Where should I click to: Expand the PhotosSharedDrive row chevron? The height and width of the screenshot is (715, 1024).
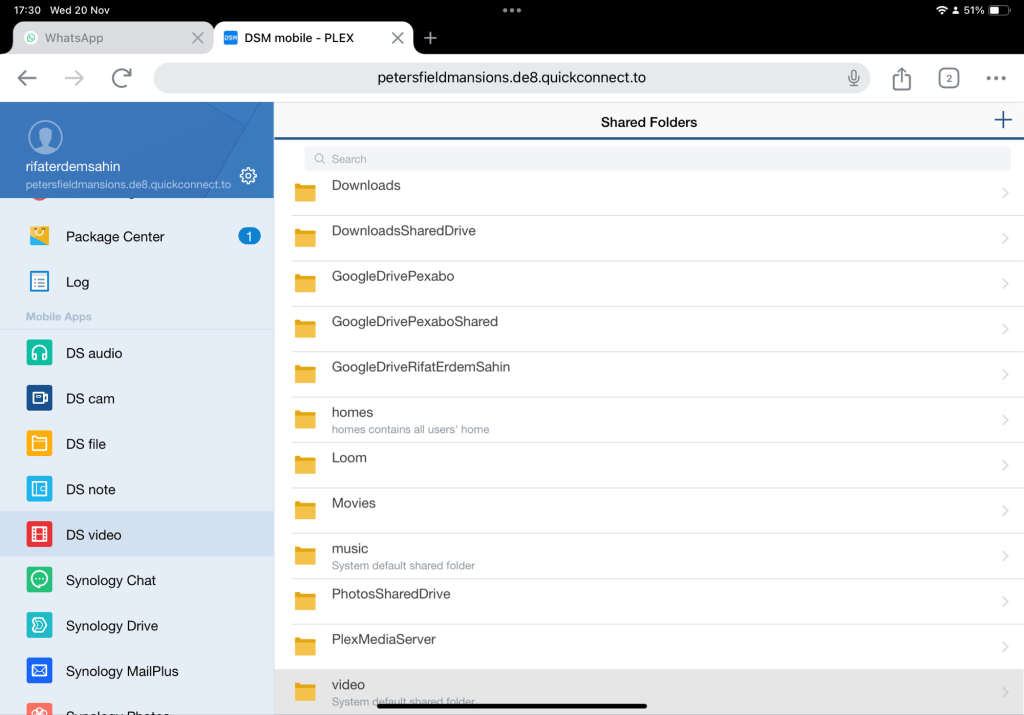pyautogui.click(x=1005, y=601)
